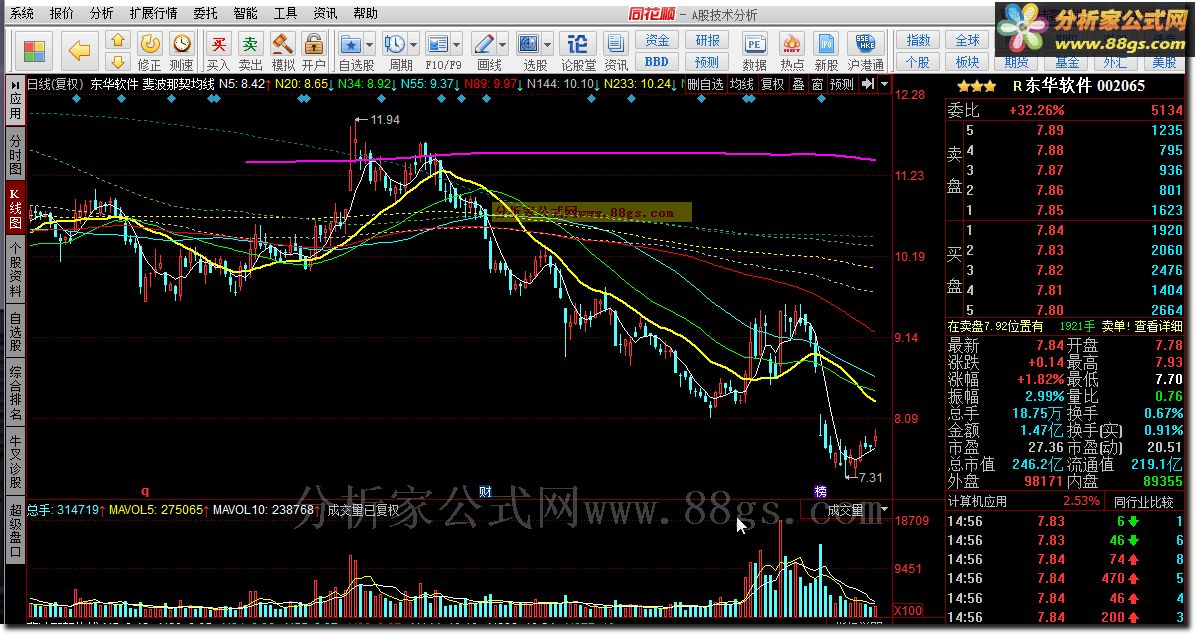Select the 画线 pencil drawing tool
This screenshot has width=1197, height=635.
click(x=483, y=44)
